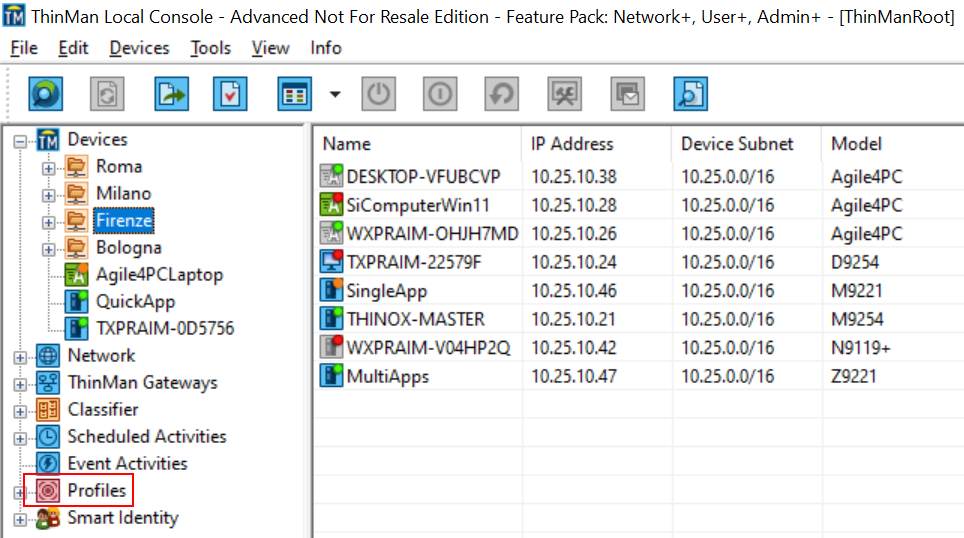The image size is (964, 538).
Task: Open the view layout dropdown arrow
Action: coord(335,94)
